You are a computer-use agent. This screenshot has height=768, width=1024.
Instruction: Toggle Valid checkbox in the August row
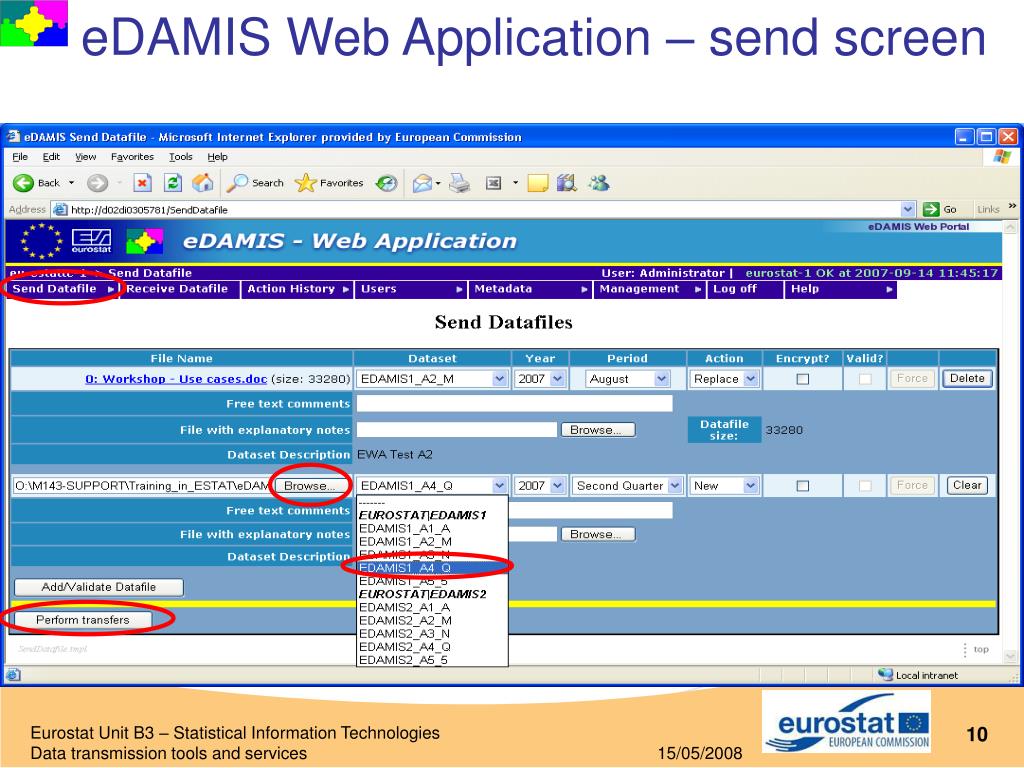pyautogui.click(x=865, y=379)
